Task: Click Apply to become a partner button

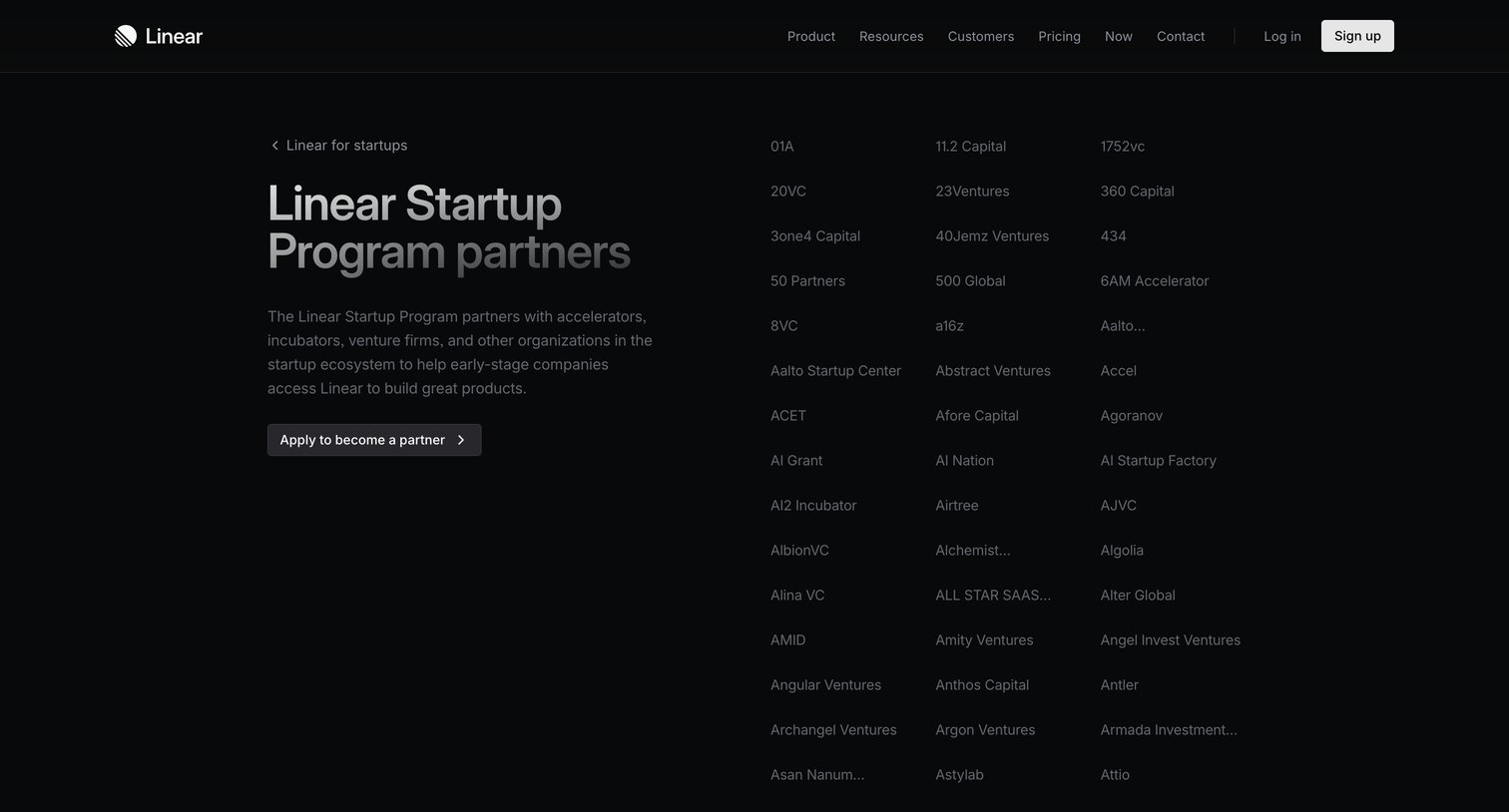Action: point(374,440)
